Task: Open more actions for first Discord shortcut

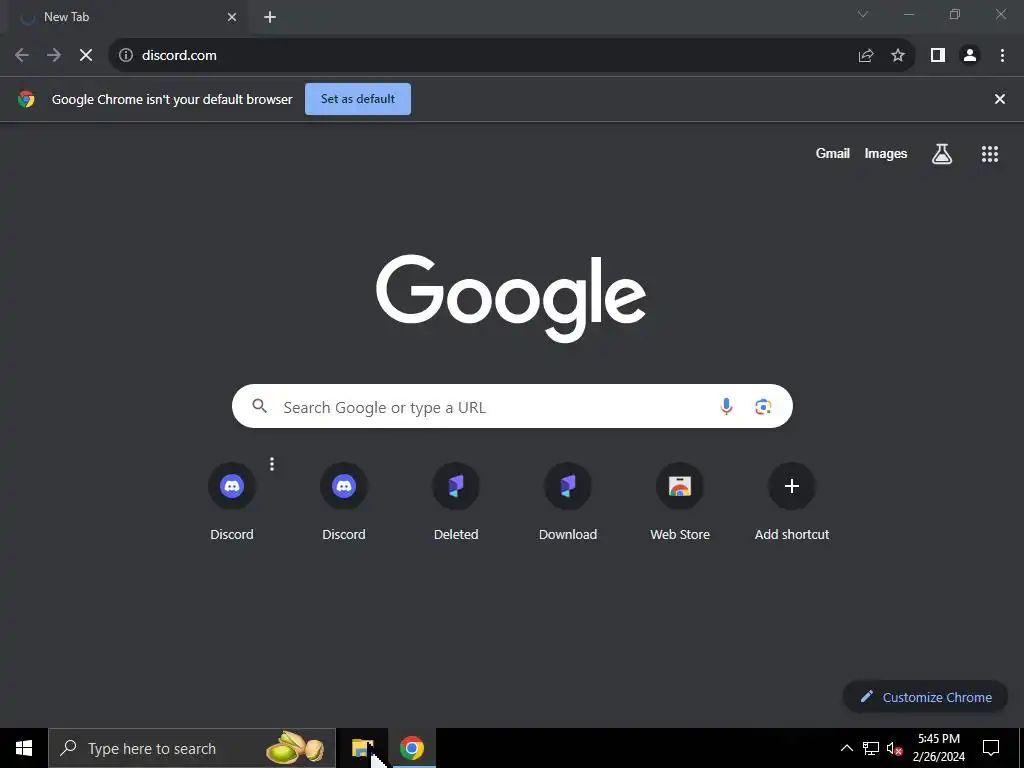Action: click(272, 464)
